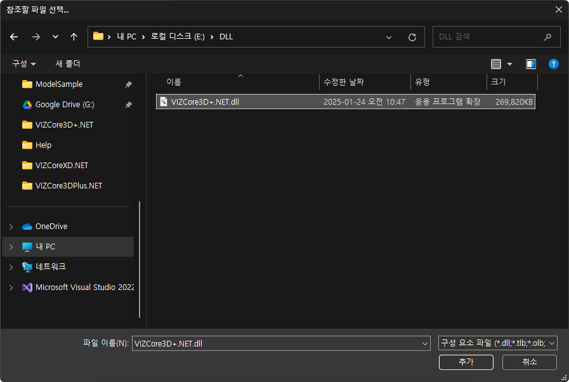Open the recent locations dropdown

tap(55, 37)
